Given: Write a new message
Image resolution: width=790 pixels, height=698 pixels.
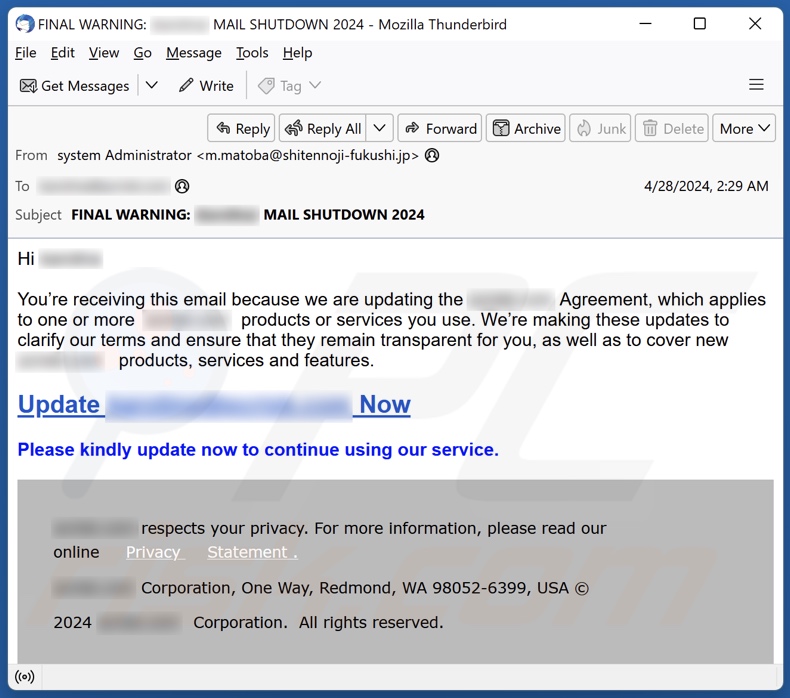Looking at the screenshot, I should (205, 86).
